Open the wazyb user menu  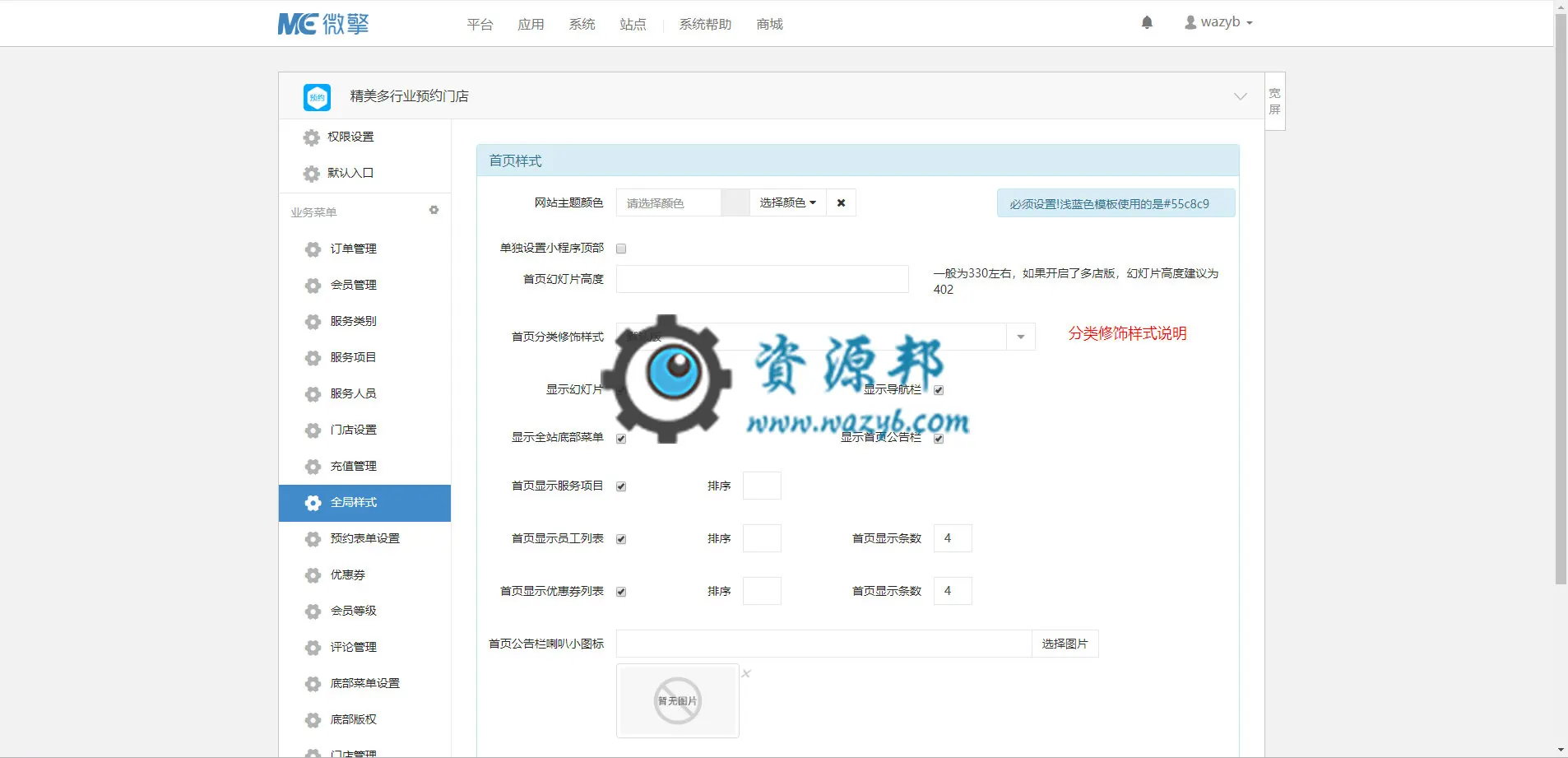point(1218,22)
